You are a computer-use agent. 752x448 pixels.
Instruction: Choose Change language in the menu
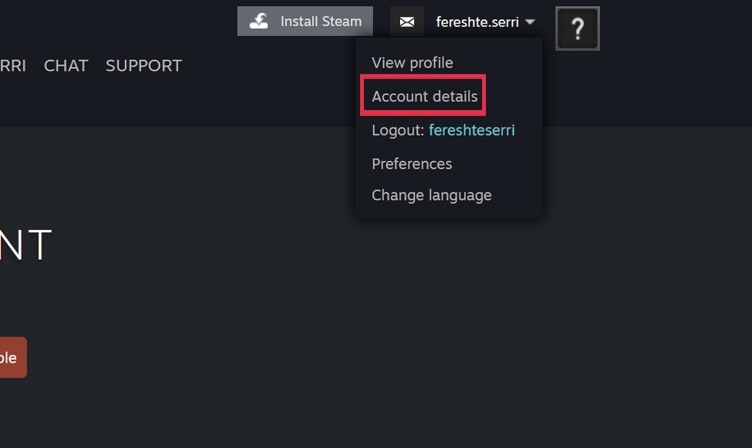pyautogui.click(x=432, y=195)
